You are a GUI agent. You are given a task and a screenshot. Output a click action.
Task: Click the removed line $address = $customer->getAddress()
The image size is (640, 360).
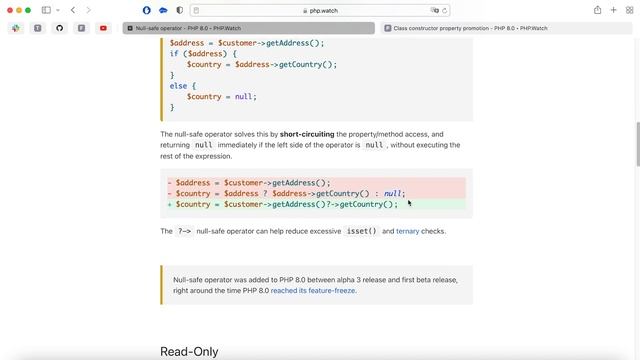316,182
